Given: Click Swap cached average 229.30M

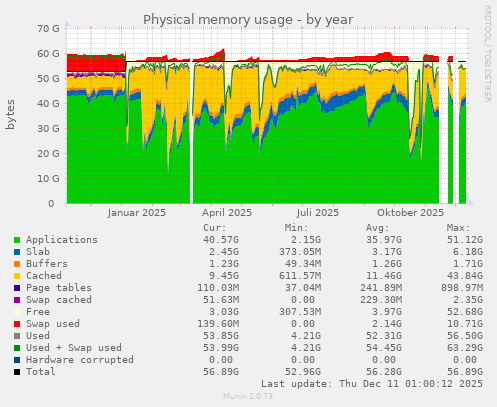Looking at the screenshot, I should click(x=381, y=300).
